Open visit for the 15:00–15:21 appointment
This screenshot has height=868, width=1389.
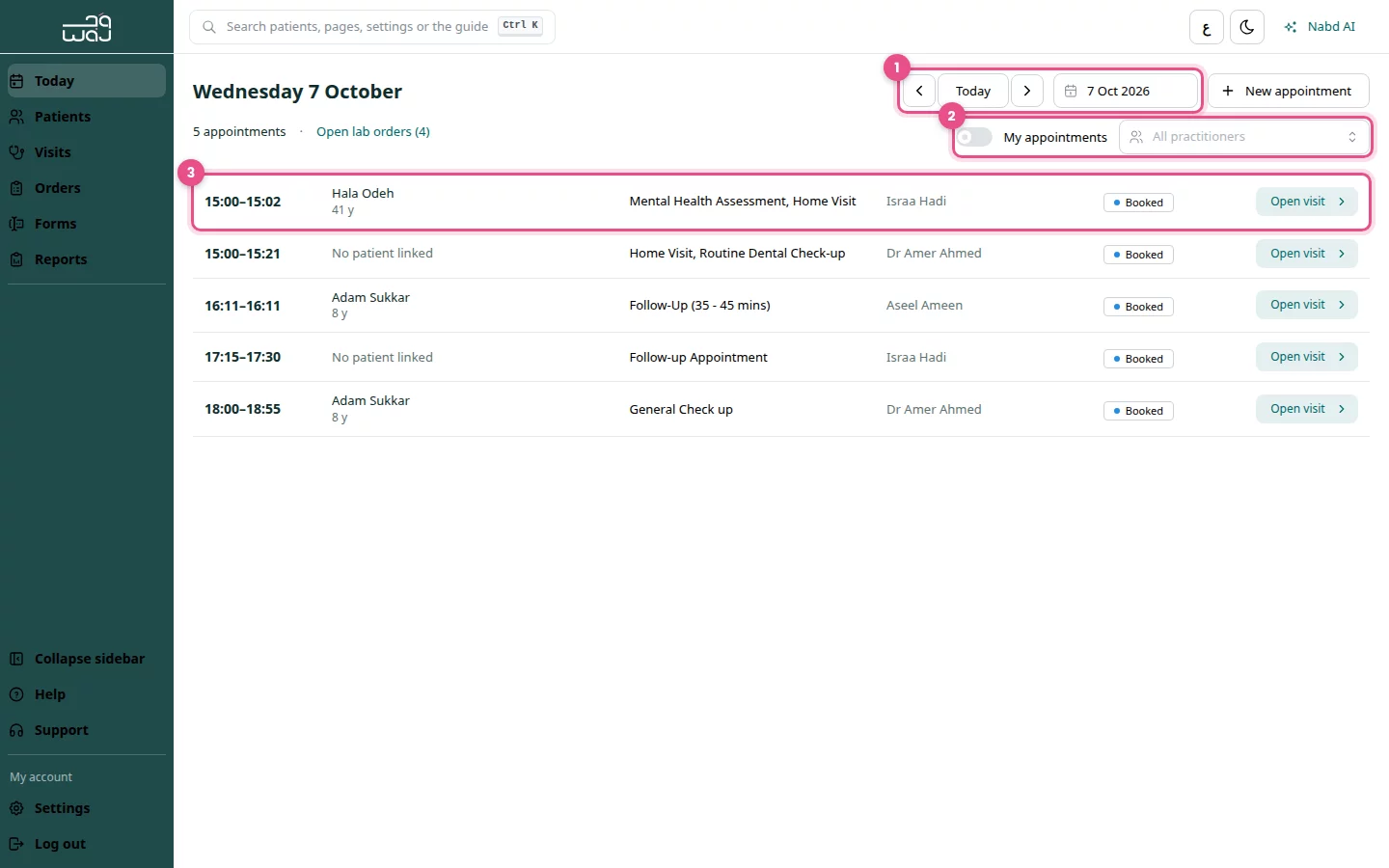[1306, 254]
